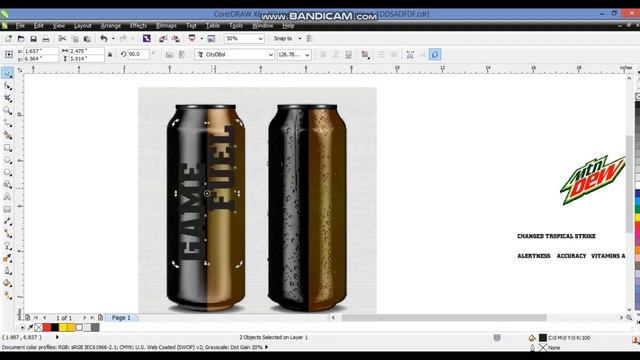Select the Rectangle tool in toolbox

click(7, 148)
